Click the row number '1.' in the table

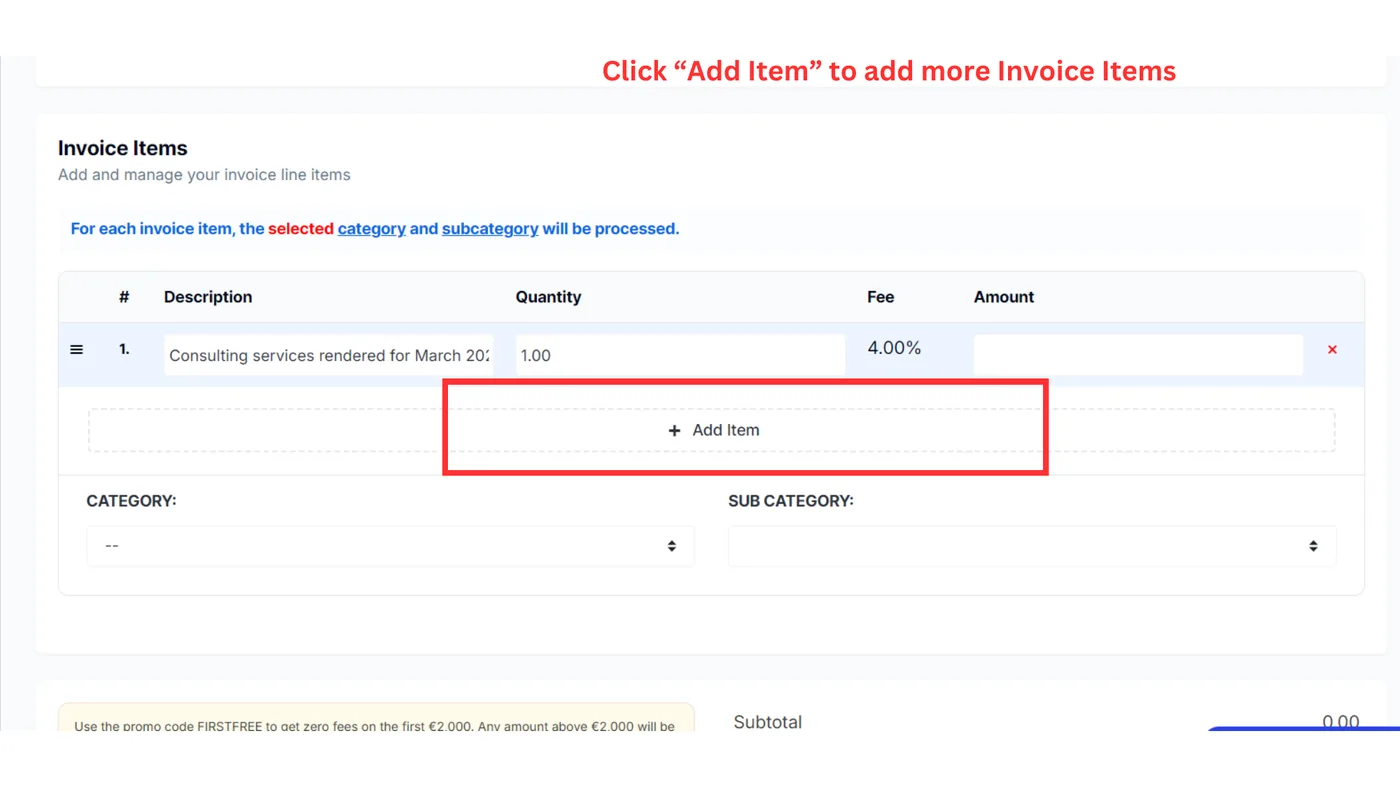point(124,350)
